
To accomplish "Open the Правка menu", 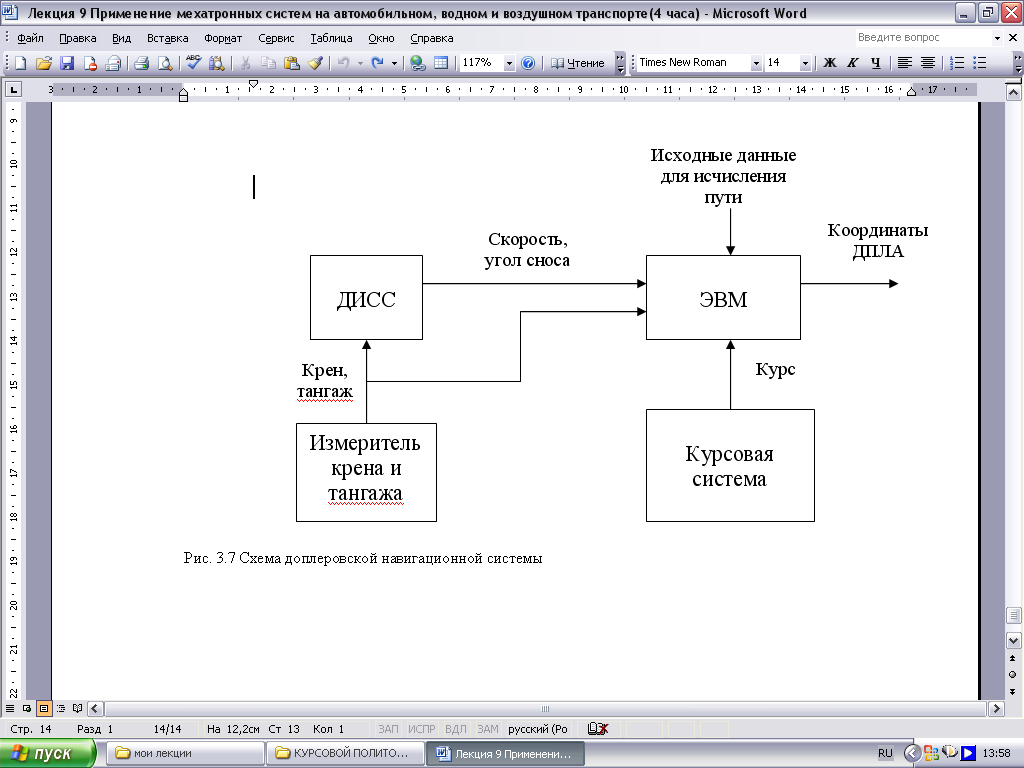I will (78, 38).
